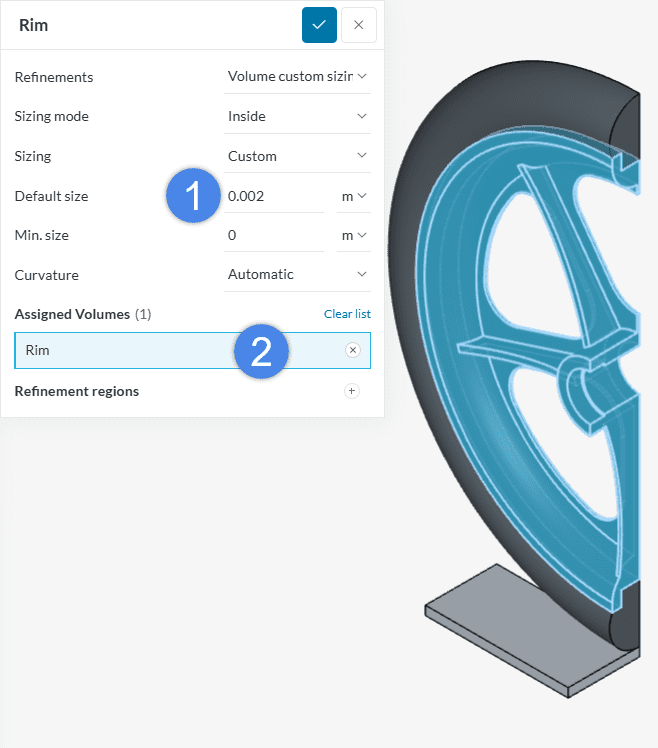Select the Rim entry in Assigned Volumes

tap(120, 351)
